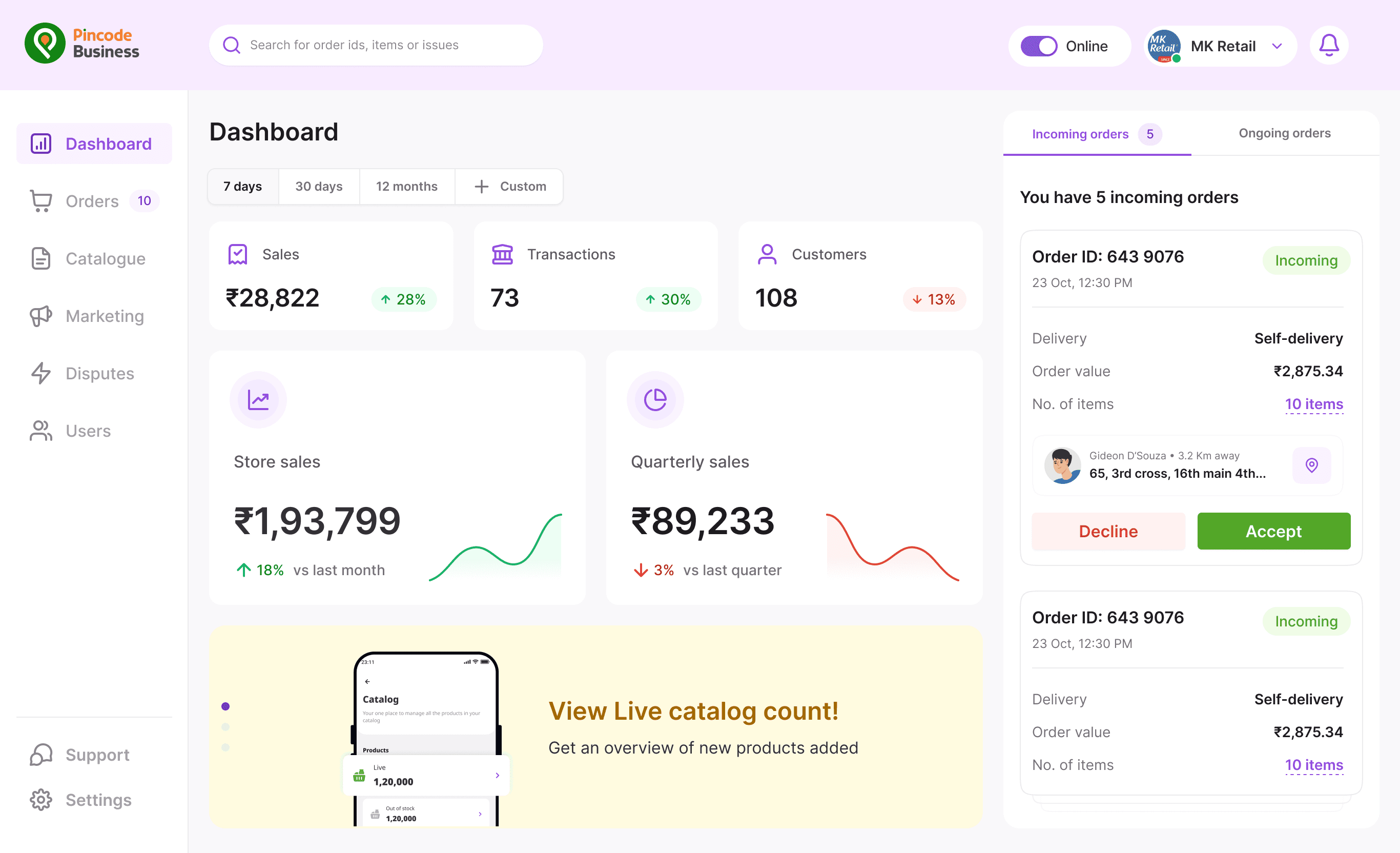This screenshot has height=853, width=1400.
Task: Click the Marketing megaphone icon
Action: pos(41,316)
